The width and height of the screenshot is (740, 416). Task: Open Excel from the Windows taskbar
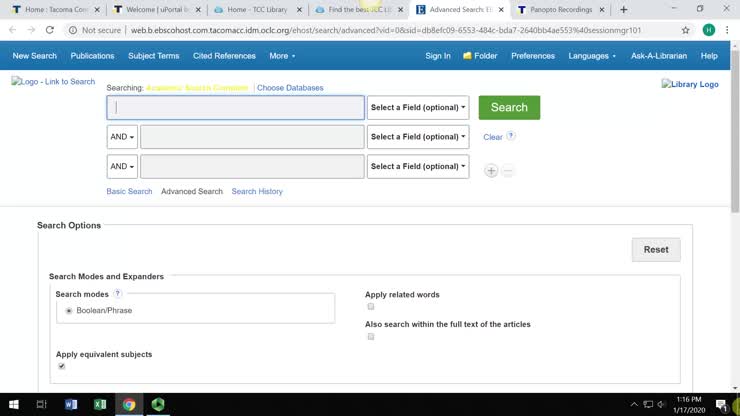pyautogui.click(x=100, y=404)
